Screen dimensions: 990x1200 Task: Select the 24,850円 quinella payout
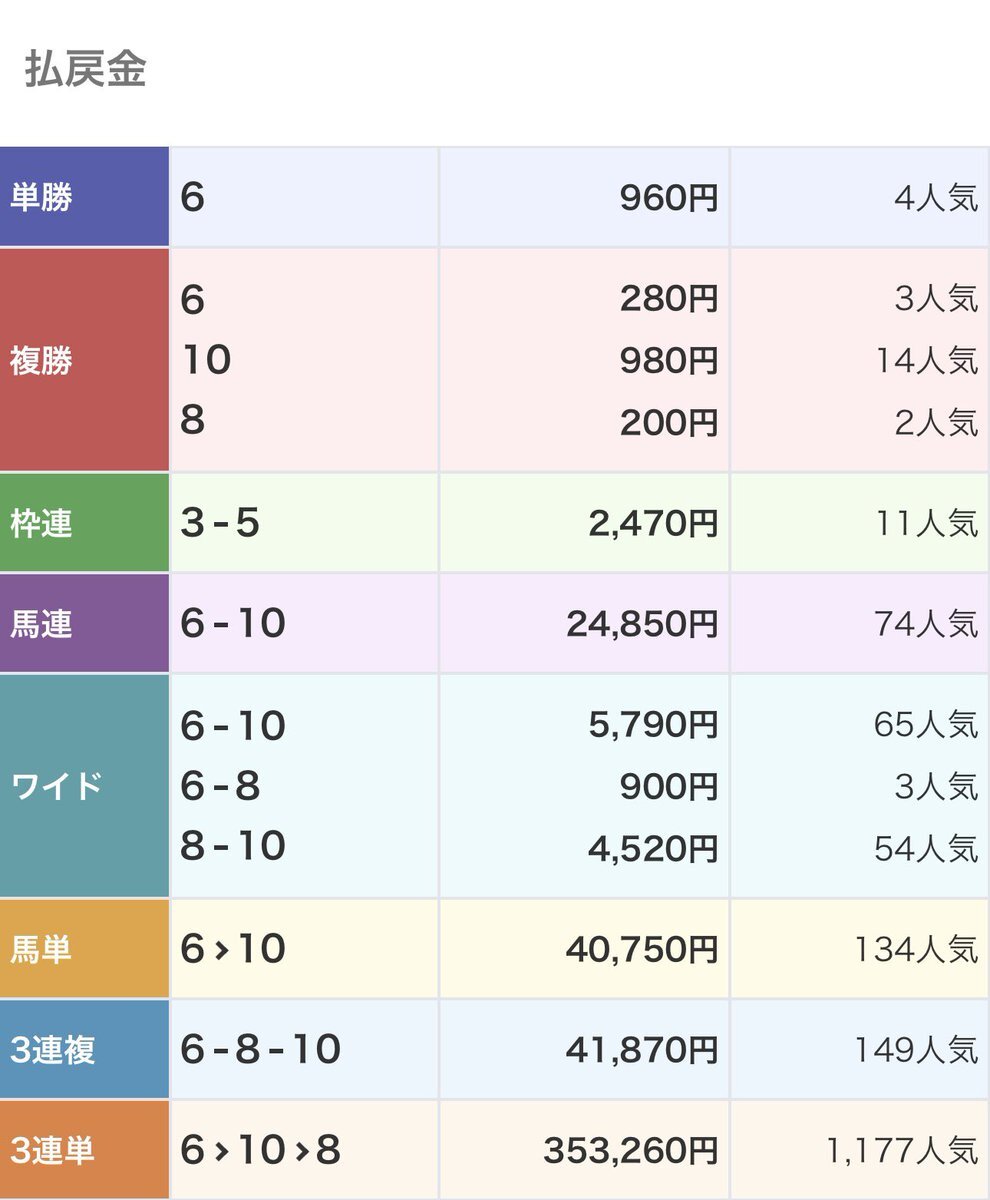pyautogui.click(x=642, y=624)
